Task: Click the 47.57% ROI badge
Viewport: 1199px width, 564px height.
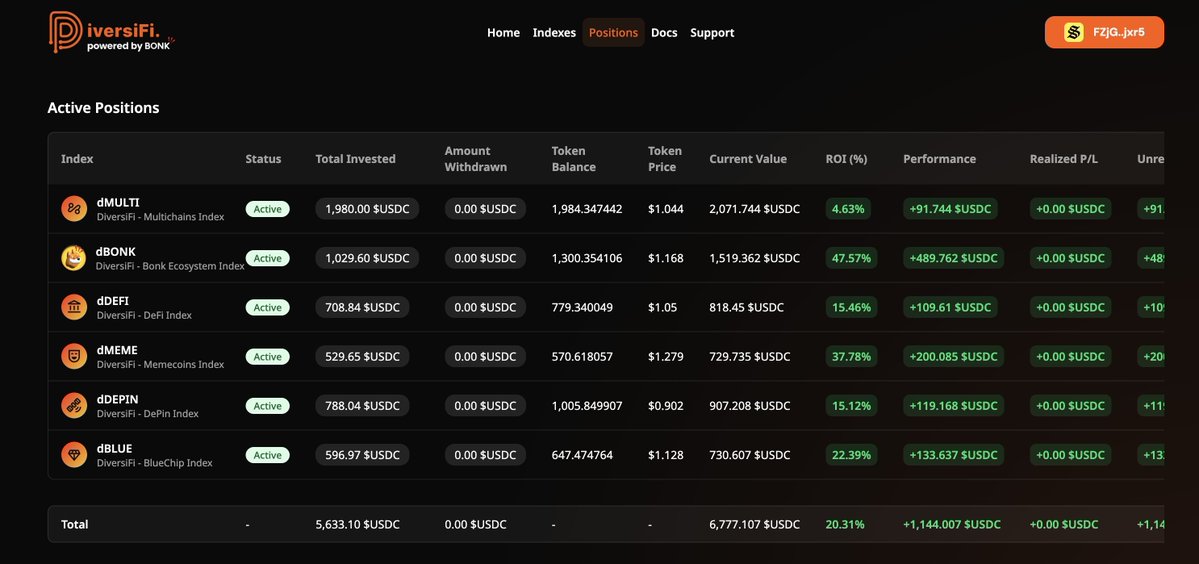Action: (851, 258)
